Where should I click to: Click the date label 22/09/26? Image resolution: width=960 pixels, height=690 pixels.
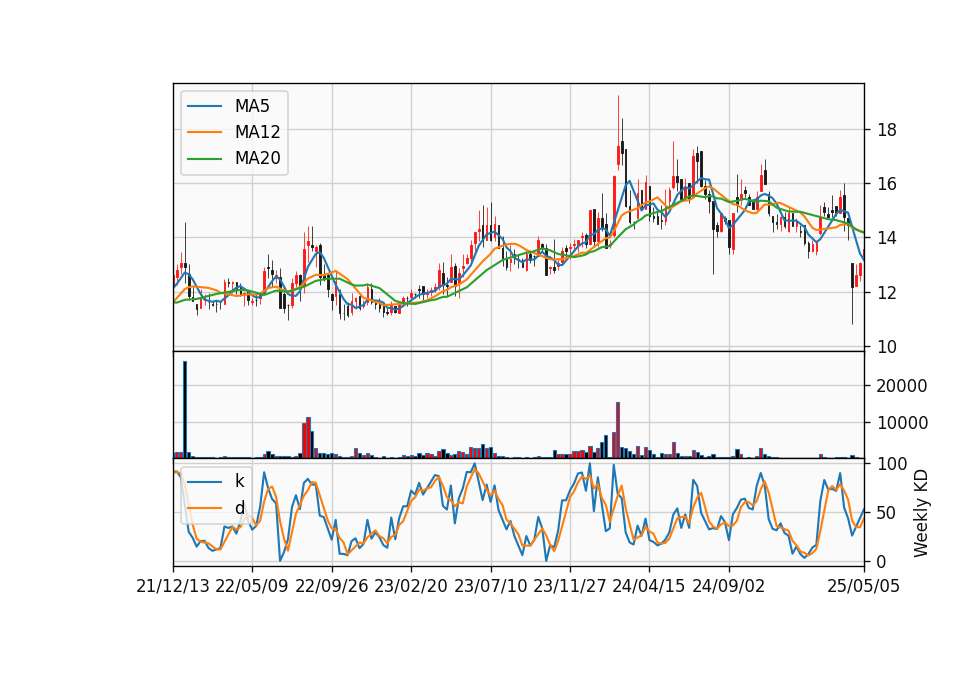(x=332, y=587)
